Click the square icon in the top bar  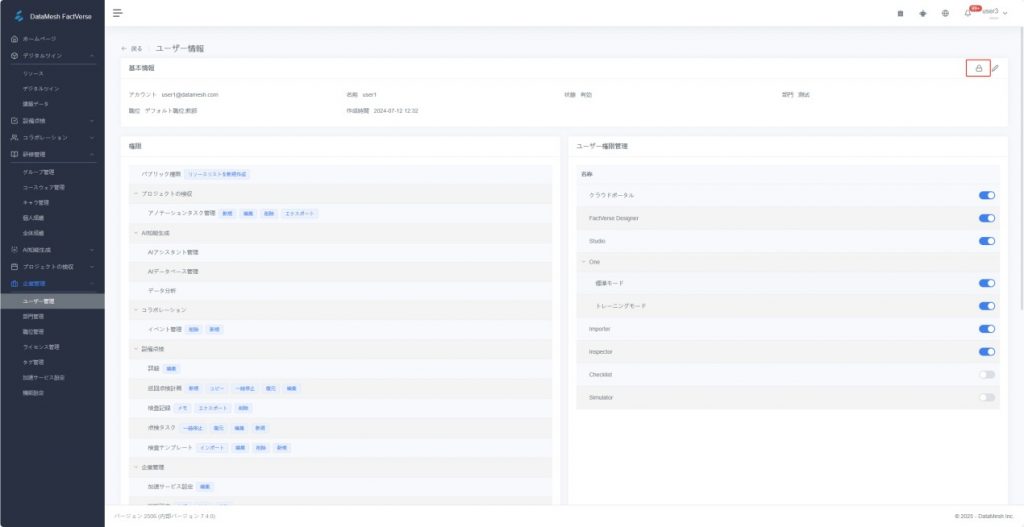pyautogui.click(x=900, y=14)
